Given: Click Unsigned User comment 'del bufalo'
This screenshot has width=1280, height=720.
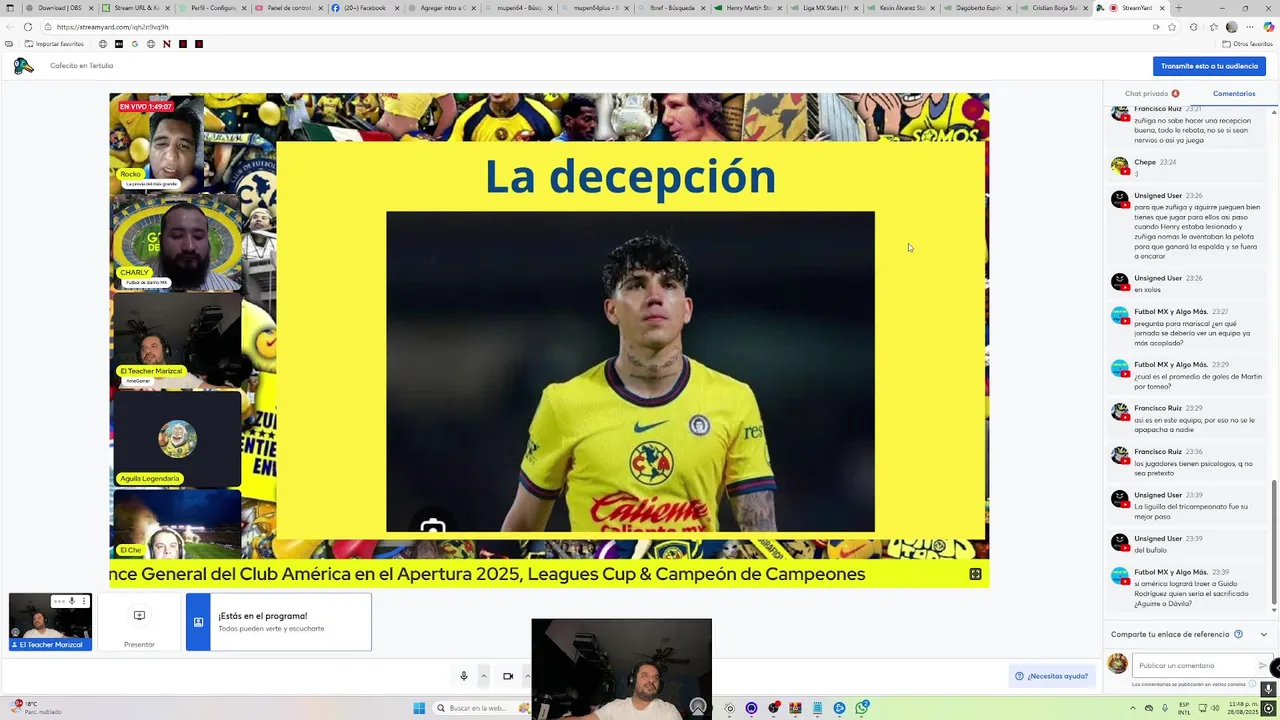Looking at the screenshot, I should click(1187, 544).
